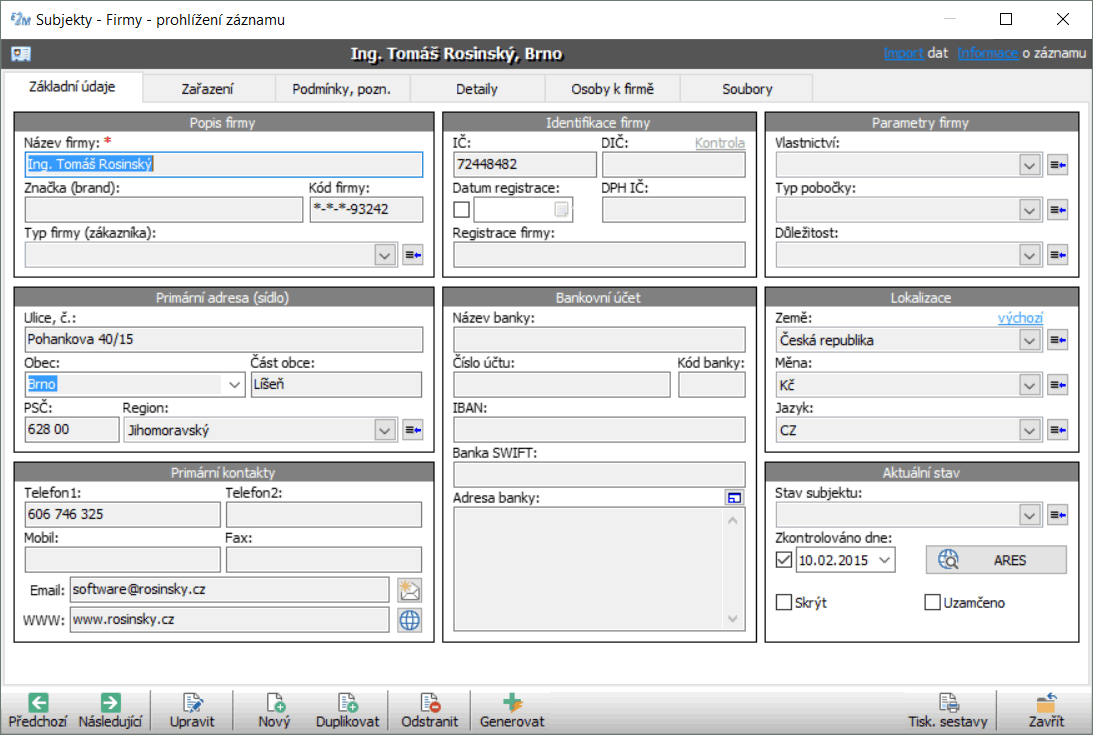
Task: Click the app icon in title bar
Action: 20,19
